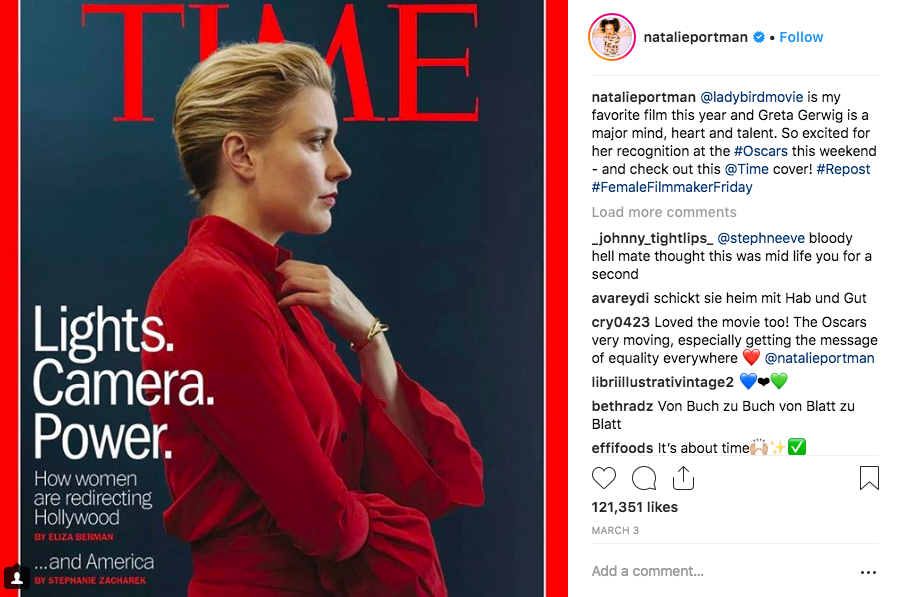Open the @Time mention link
901x597 pixels.
(746, 169)
